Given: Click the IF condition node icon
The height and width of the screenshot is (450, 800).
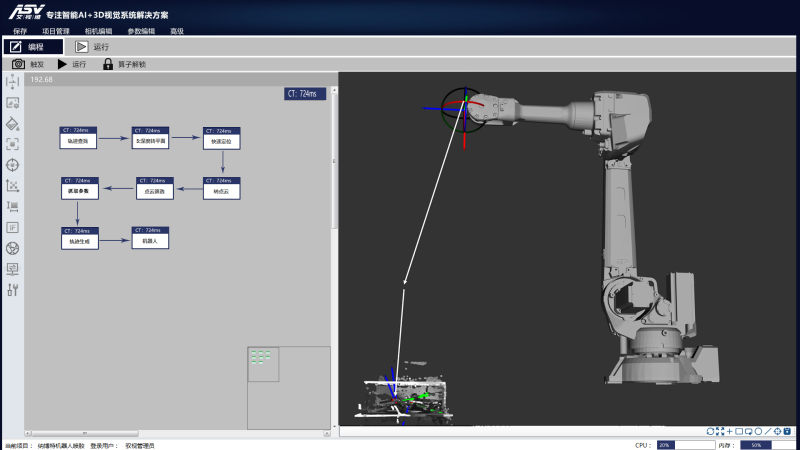Looking at the screenshot, I should click(13, 227).
